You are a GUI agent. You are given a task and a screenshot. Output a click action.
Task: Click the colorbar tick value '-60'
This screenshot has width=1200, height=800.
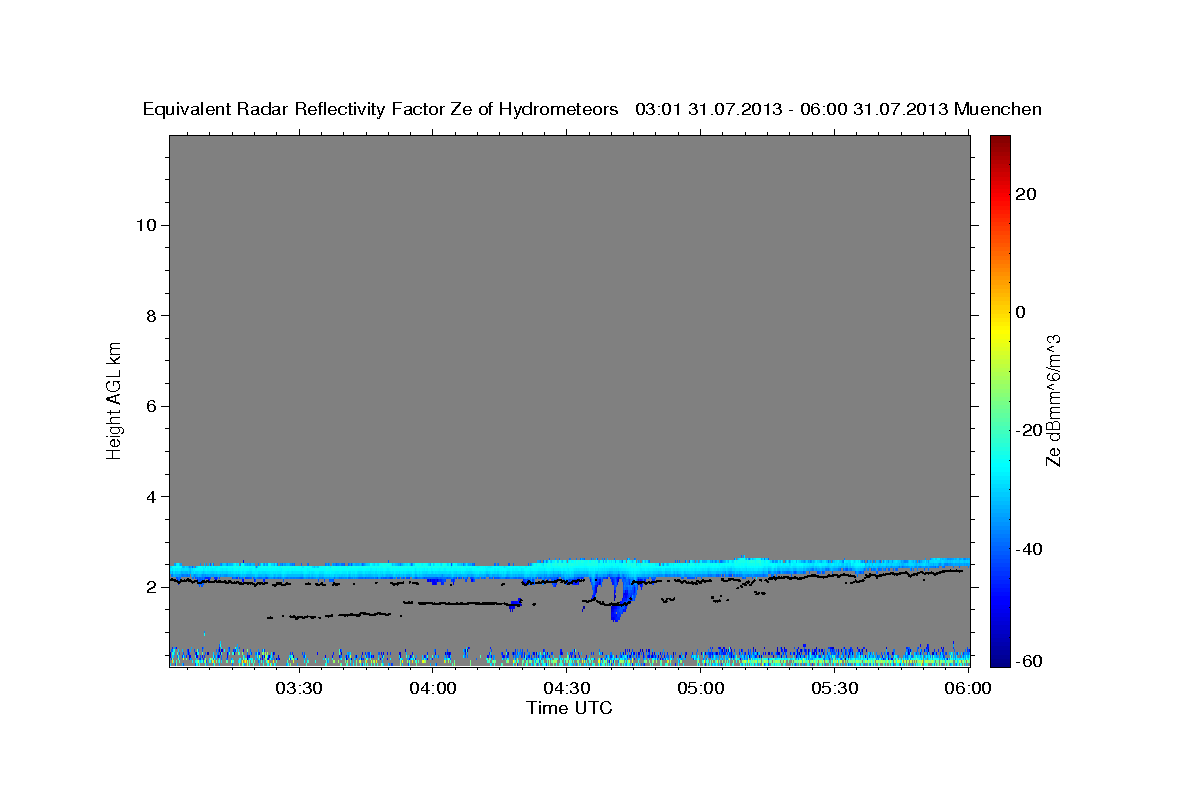[x=1028, y=661]
